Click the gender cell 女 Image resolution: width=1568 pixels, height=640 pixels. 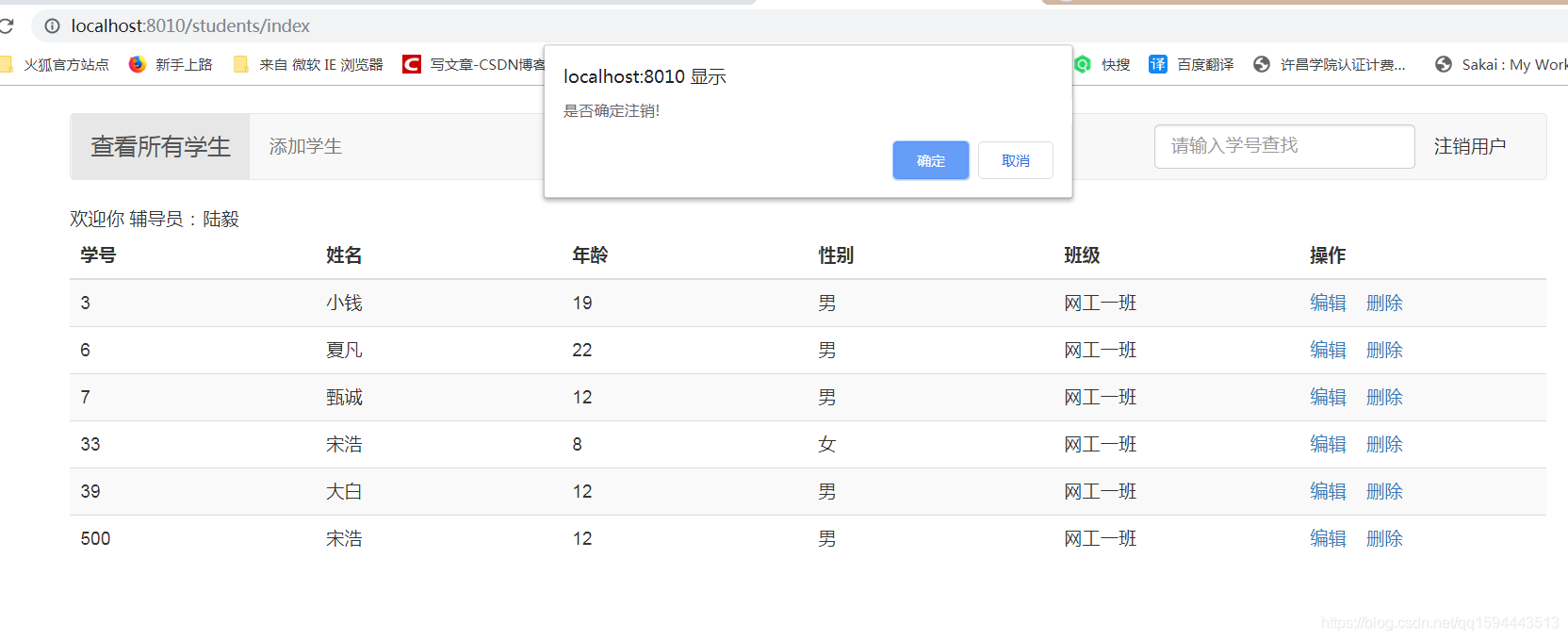(827, 444)
